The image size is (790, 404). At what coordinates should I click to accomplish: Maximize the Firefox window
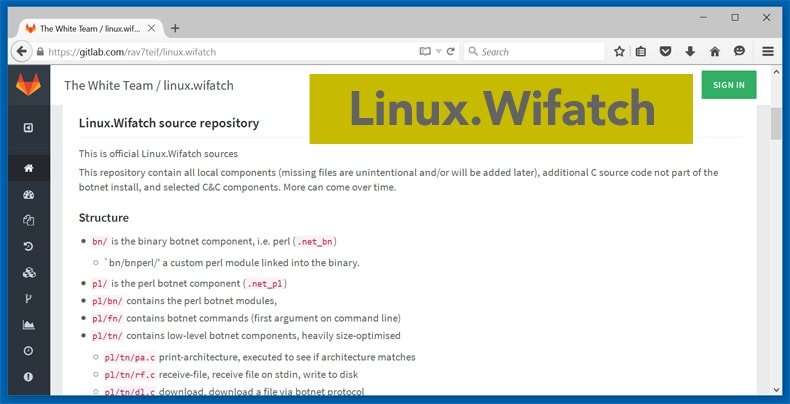click(x=735, y=18)
